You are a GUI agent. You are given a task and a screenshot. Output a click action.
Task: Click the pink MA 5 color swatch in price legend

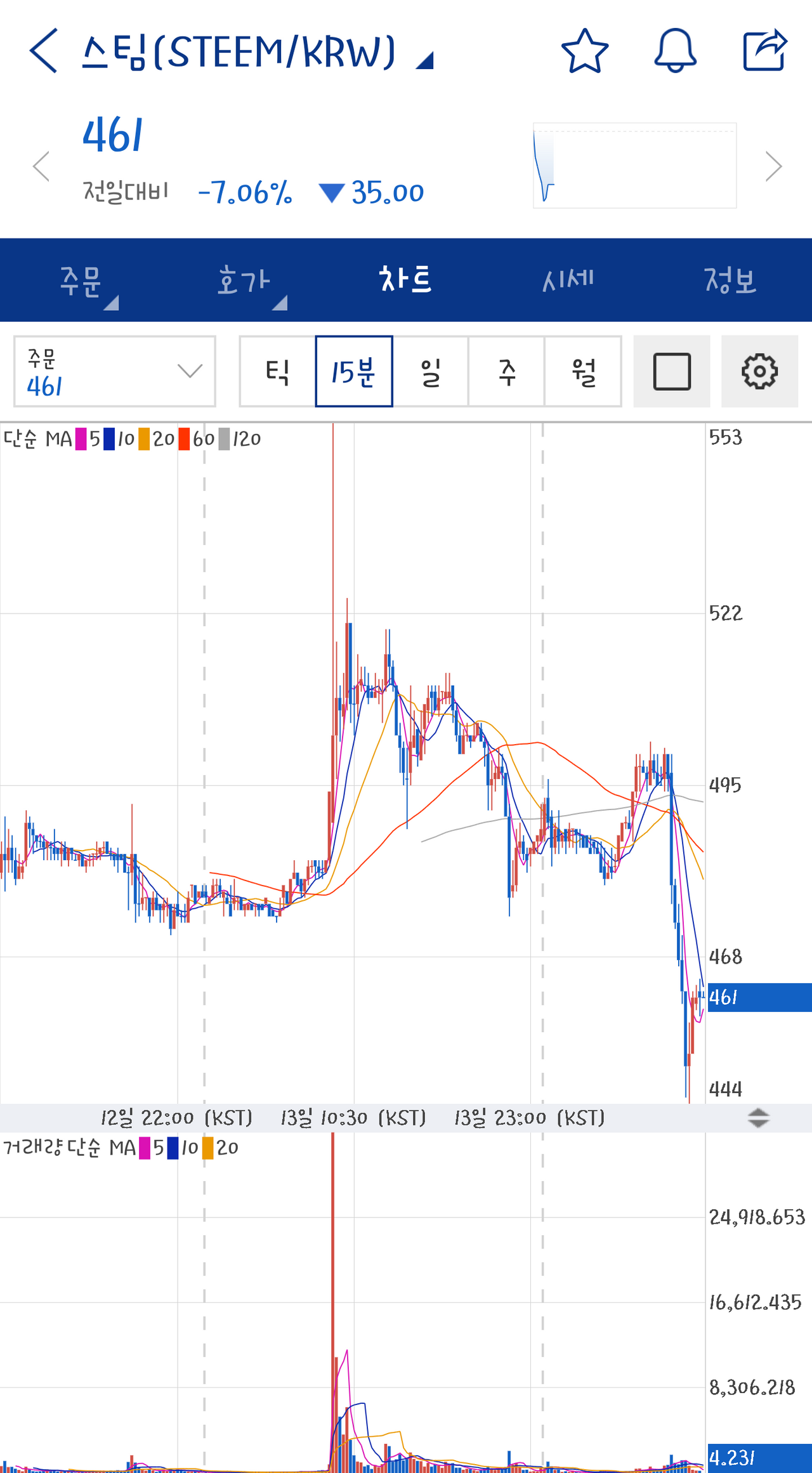[x=81, y=439]
